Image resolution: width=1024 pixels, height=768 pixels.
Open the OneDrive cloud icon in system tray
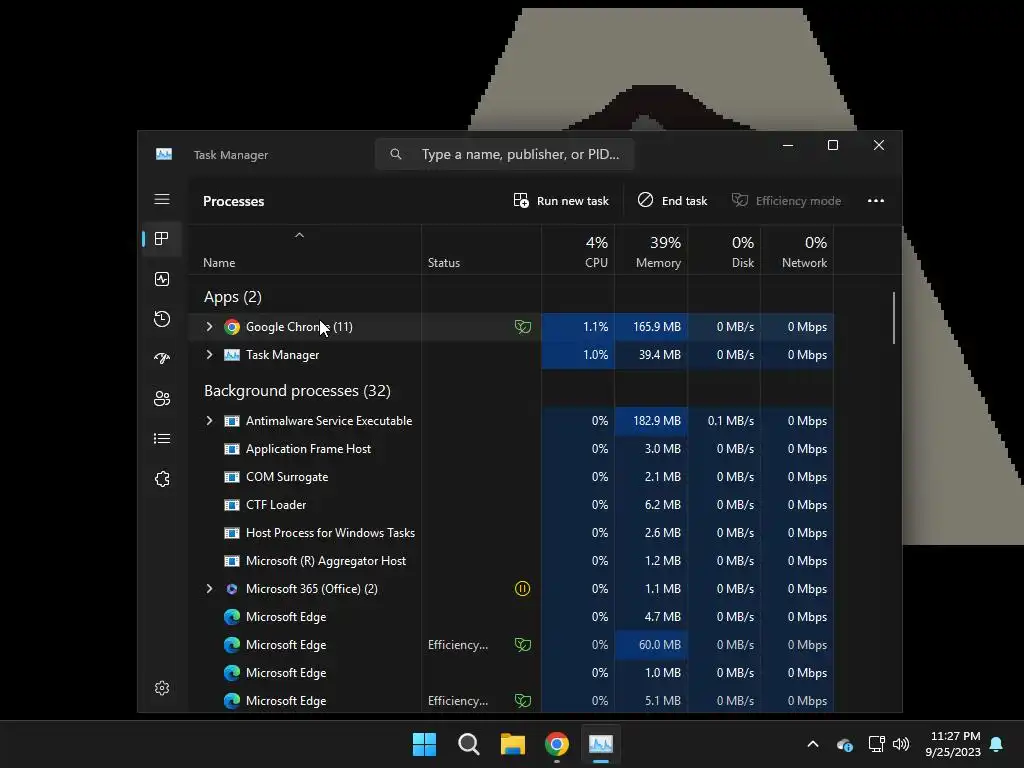point(845,744)
